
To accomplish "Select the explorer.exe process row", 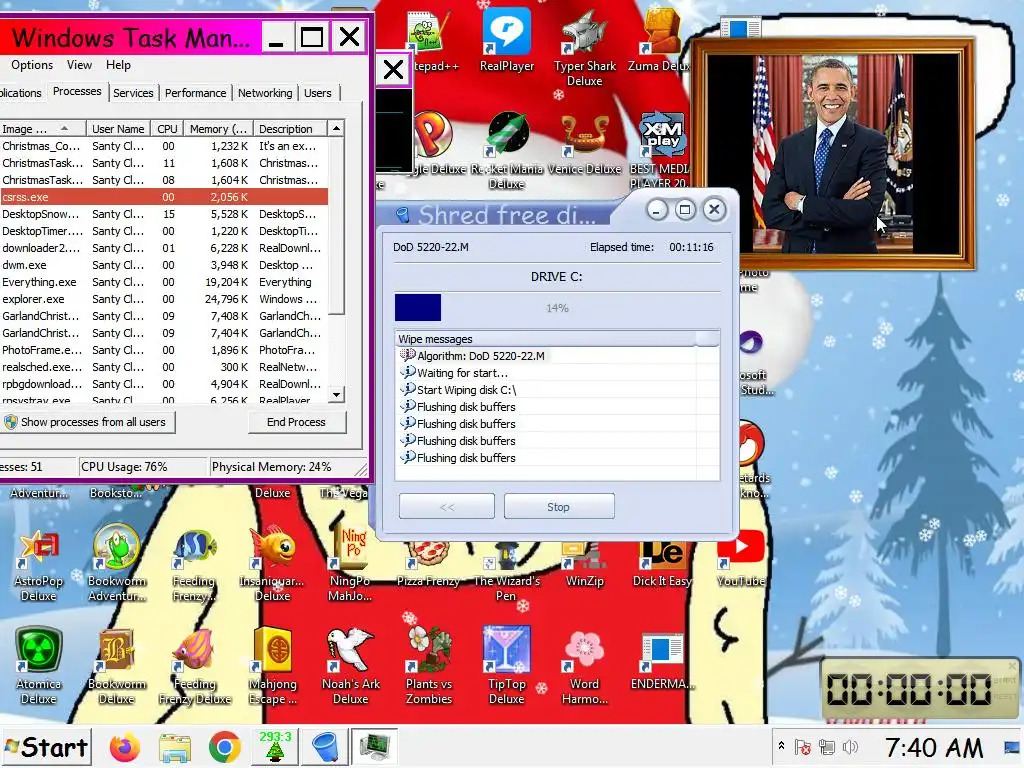I will point(163,299).
